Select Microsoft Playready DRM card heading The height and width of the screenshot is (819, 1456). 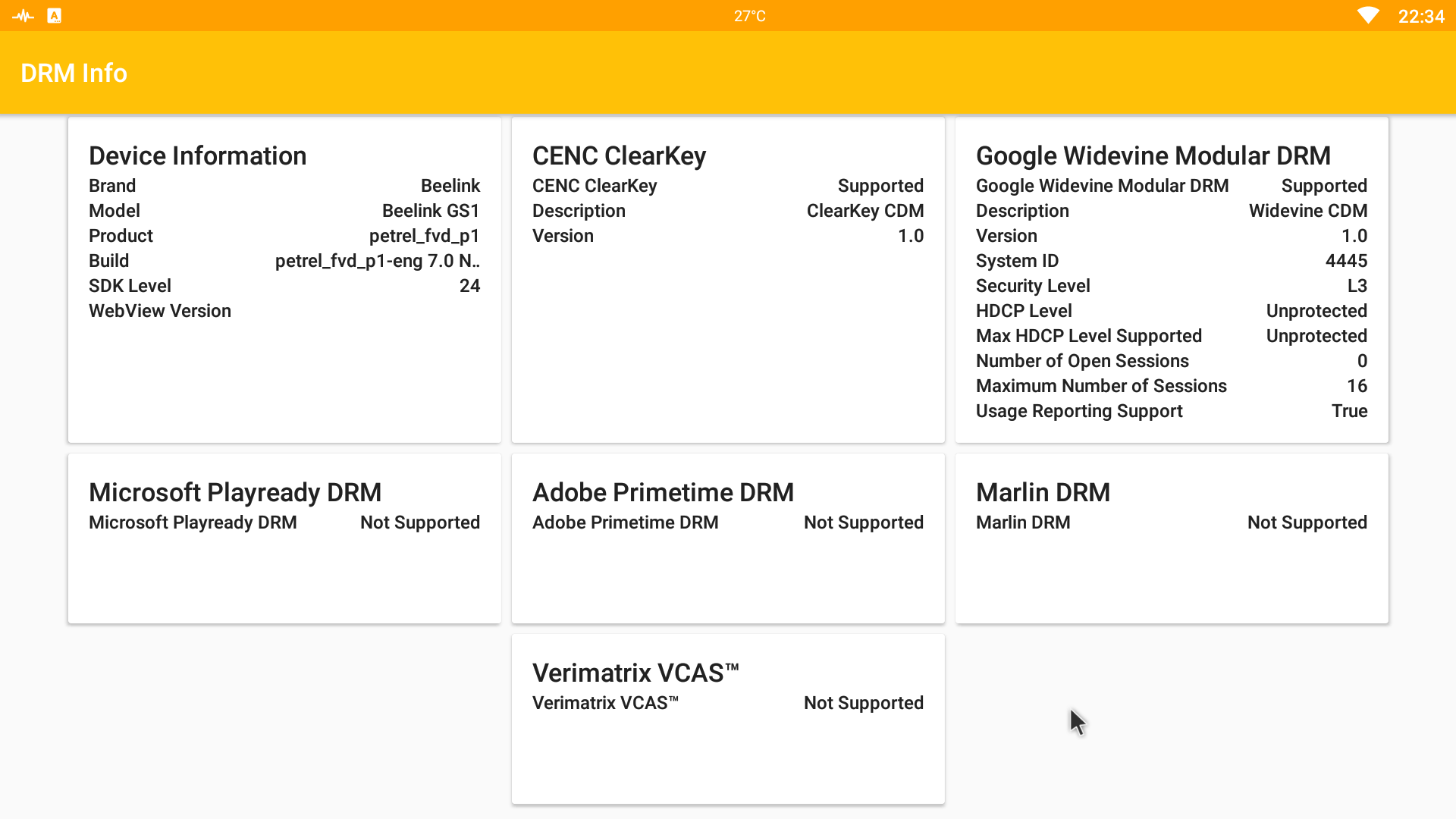(235, 492)
